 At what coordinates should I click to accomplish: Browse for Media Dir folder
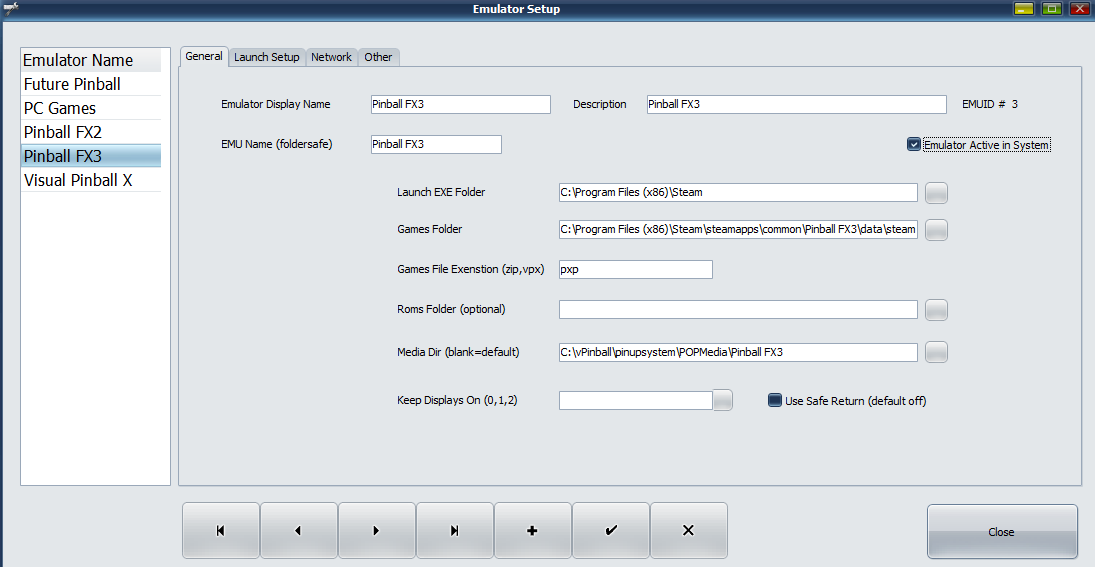[936, 352]
